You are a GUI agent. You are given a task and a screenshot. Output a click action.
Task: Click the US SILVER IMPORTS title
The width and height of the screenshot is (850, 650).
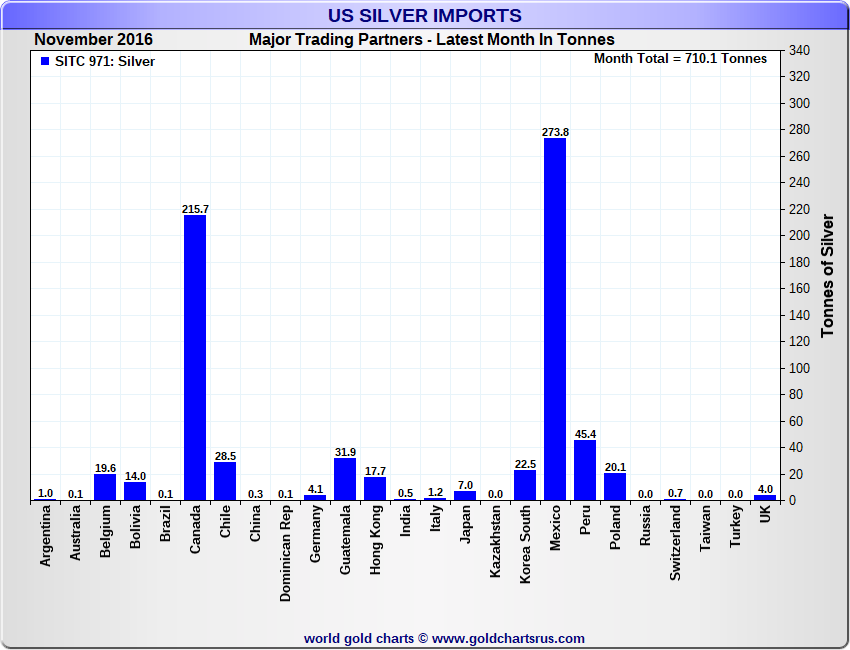[x=425, y=15]
